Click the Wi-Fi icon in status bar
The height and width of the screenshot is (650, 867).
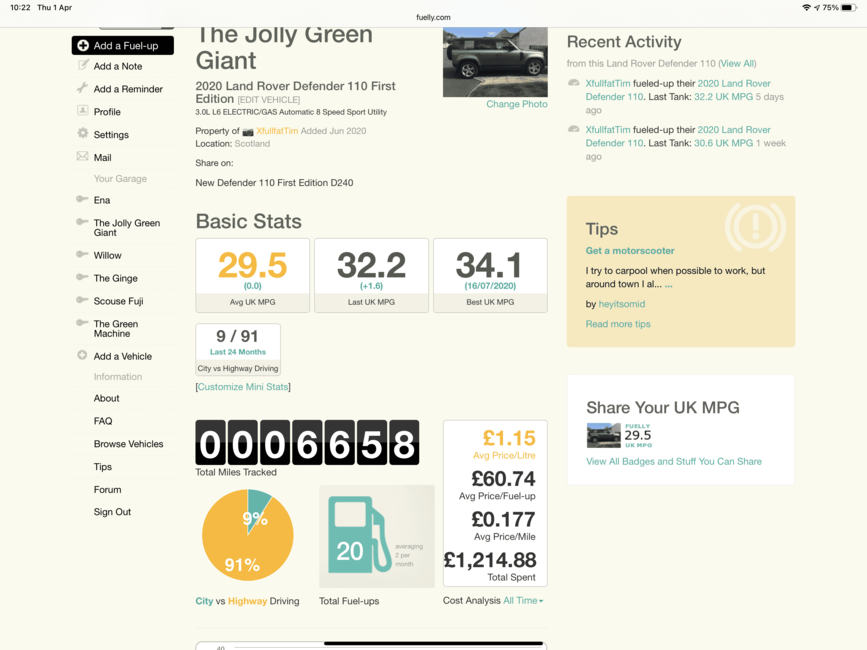pos(807,8)
